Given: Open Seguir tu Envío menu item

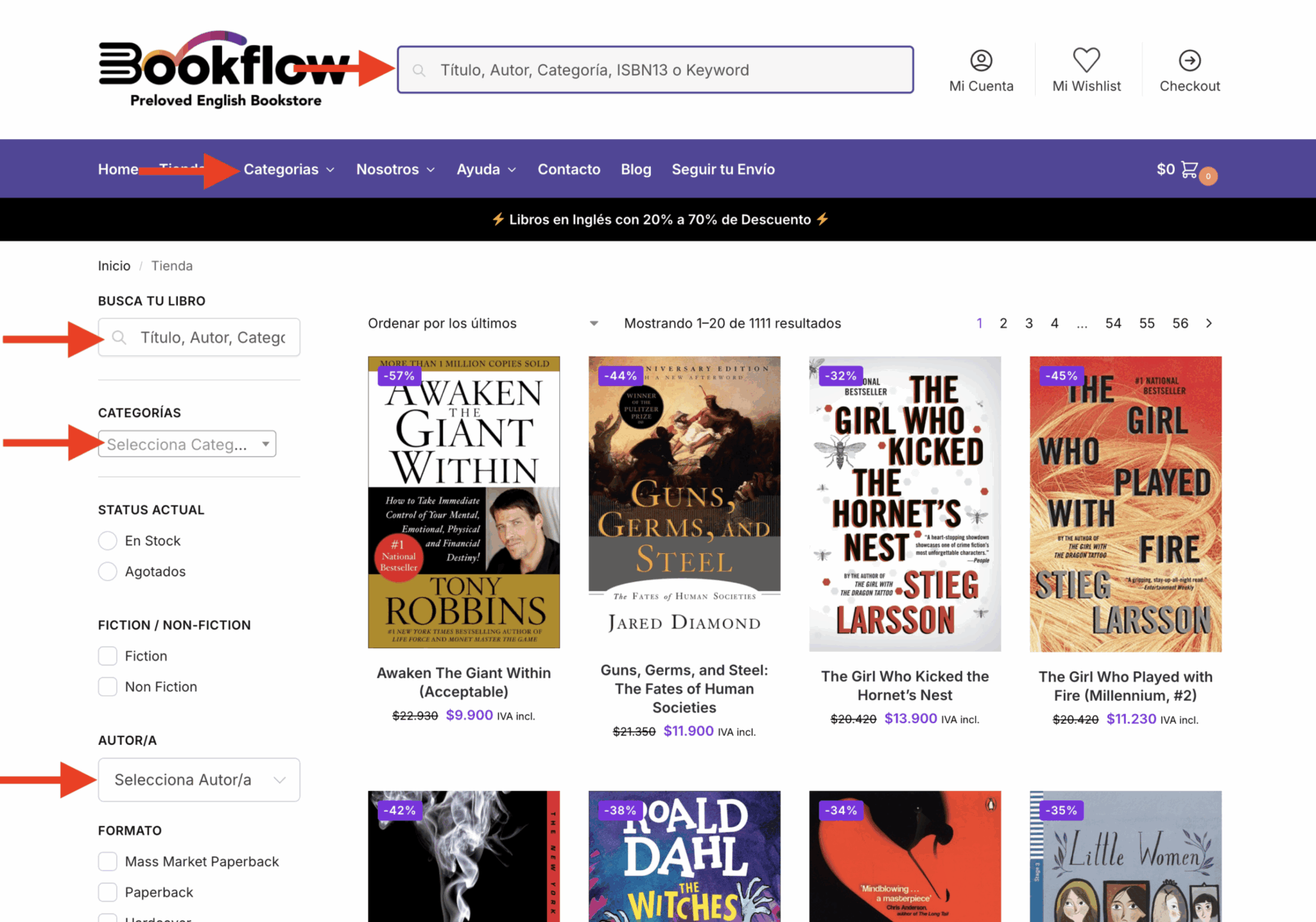Looking at the screenshot, I should [x=723, y=169].
